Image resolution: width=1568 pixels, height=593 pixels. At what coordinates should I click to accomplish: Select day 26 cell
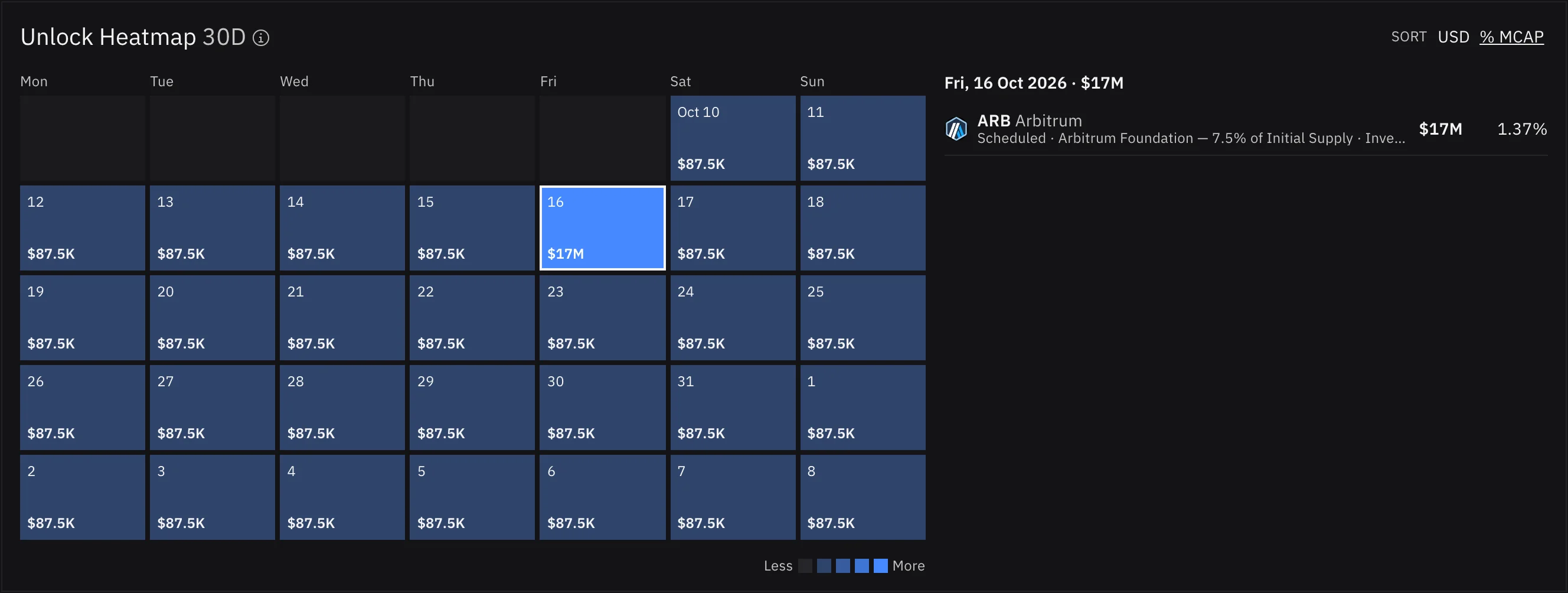click(83, 408)
